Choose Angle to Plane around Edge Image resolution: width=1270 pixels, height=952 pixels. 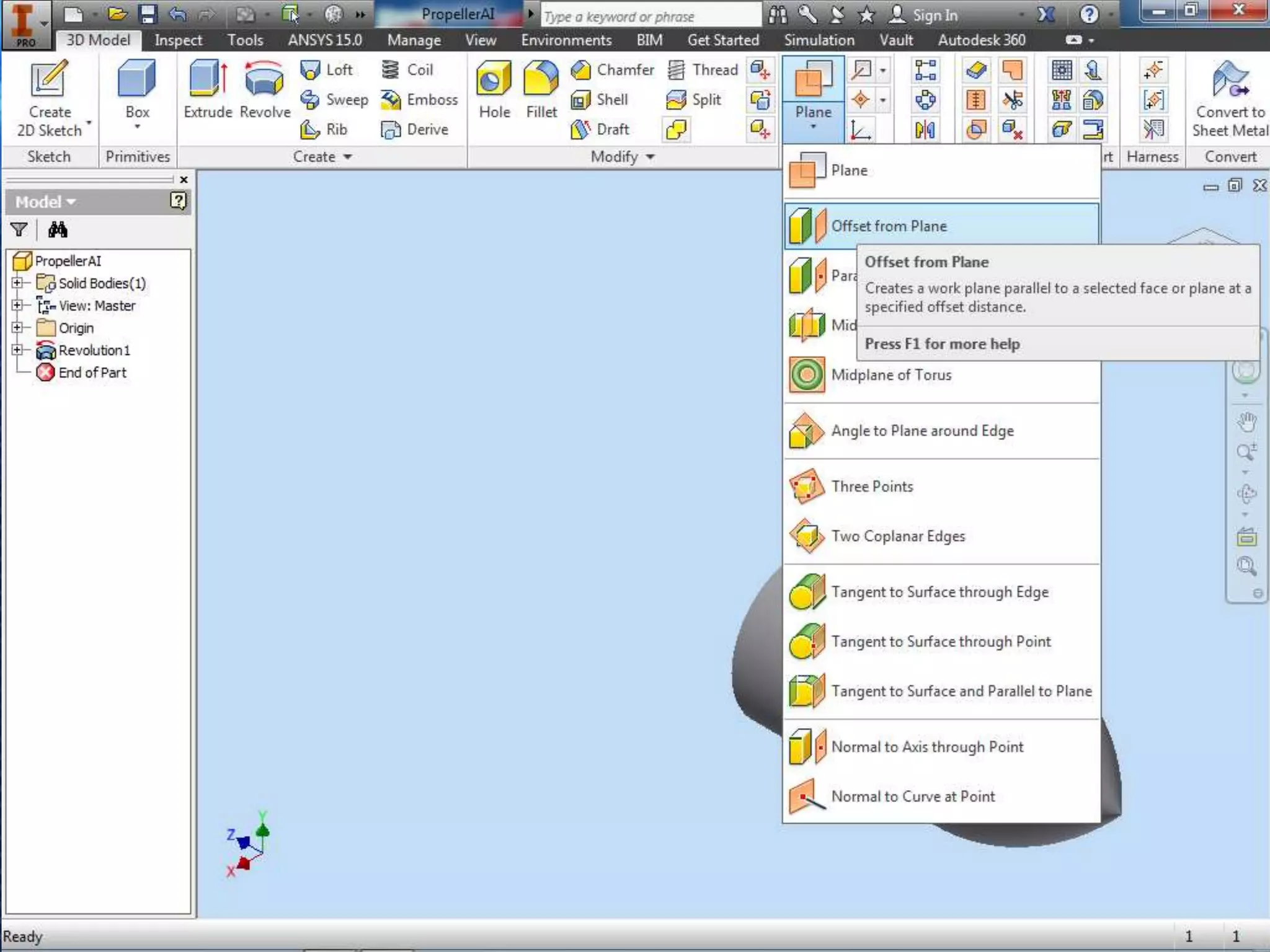click(921, 431)
